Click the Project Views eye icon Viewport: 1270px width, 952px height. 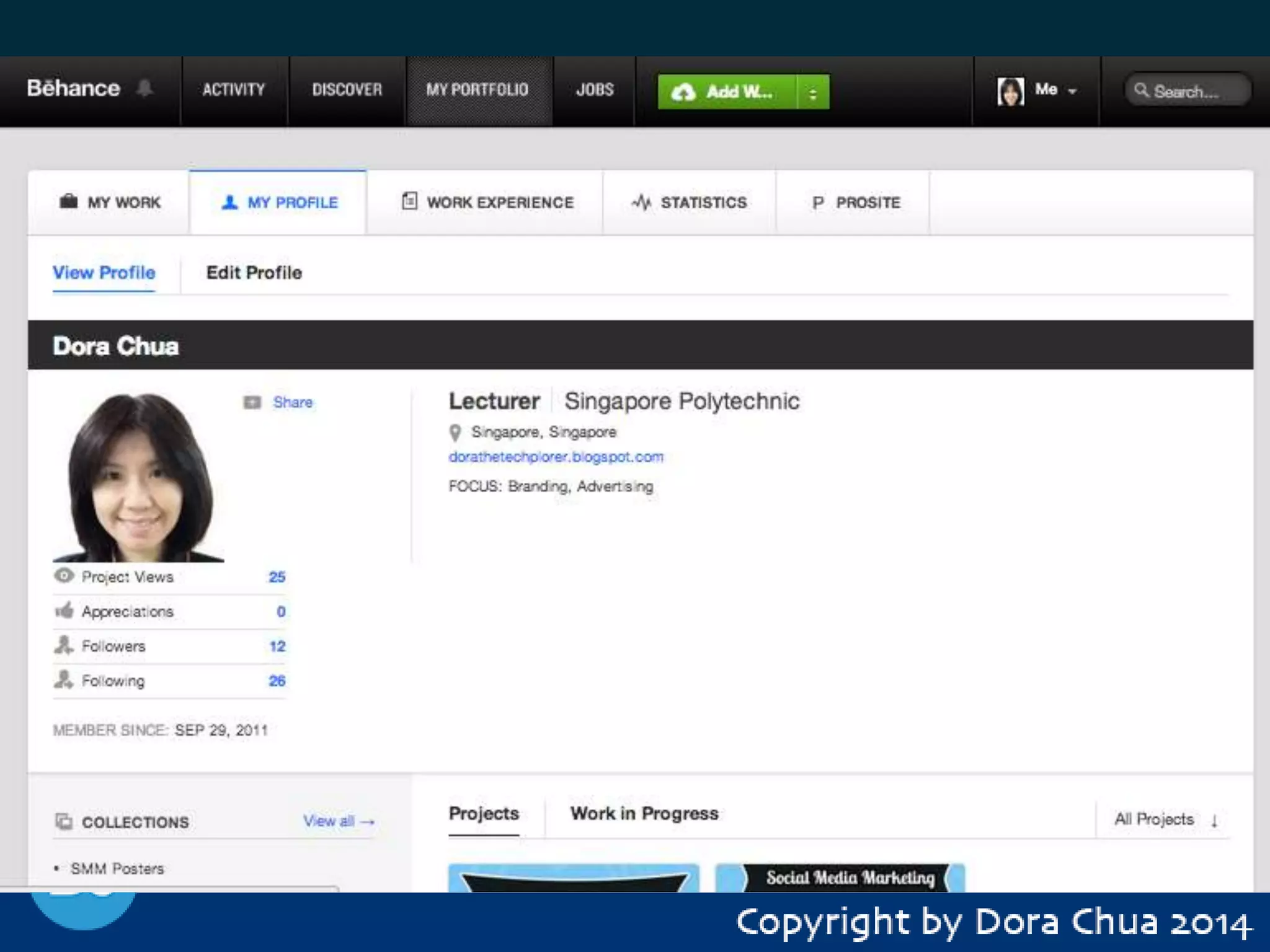point(64,576)
